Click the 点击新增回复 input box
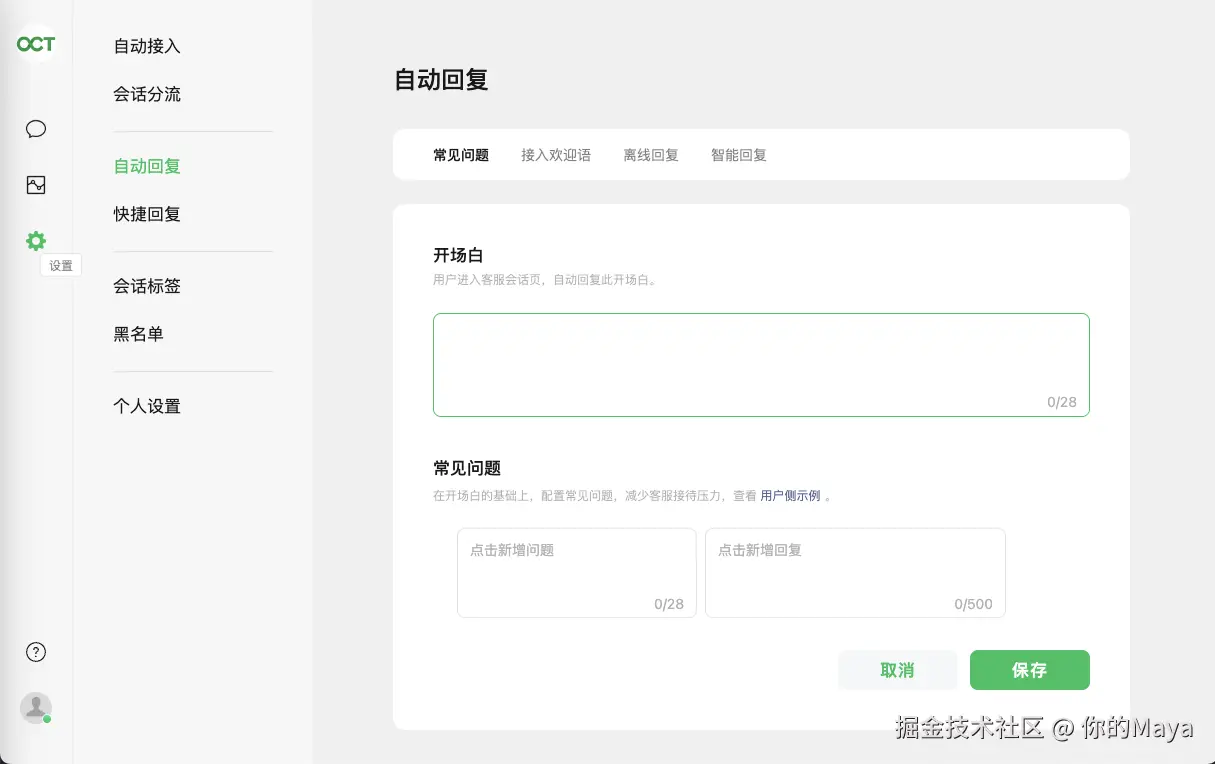1215x764 pixels. [855, 573]
